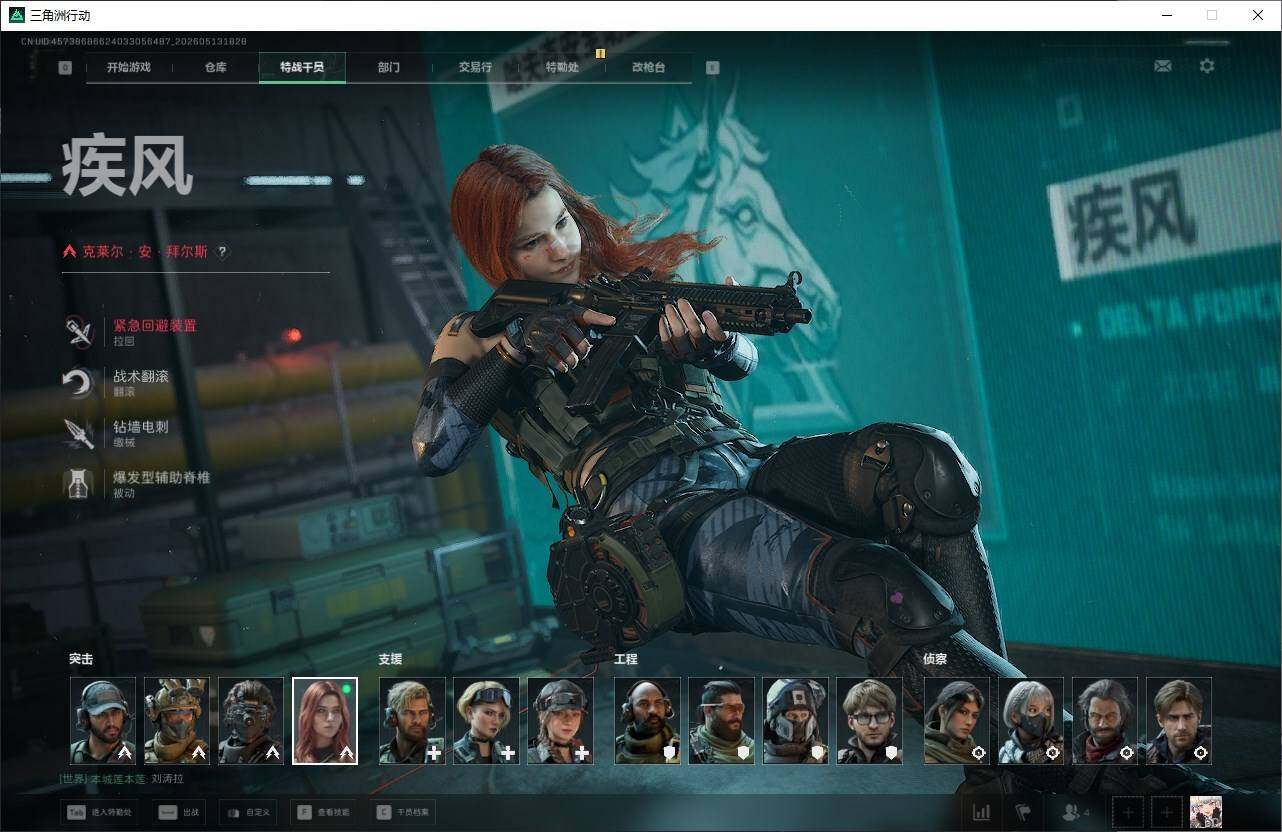Select dark-haired female recon operator
Viewport: 1282px width, 832px height.
tap(957, 721)
